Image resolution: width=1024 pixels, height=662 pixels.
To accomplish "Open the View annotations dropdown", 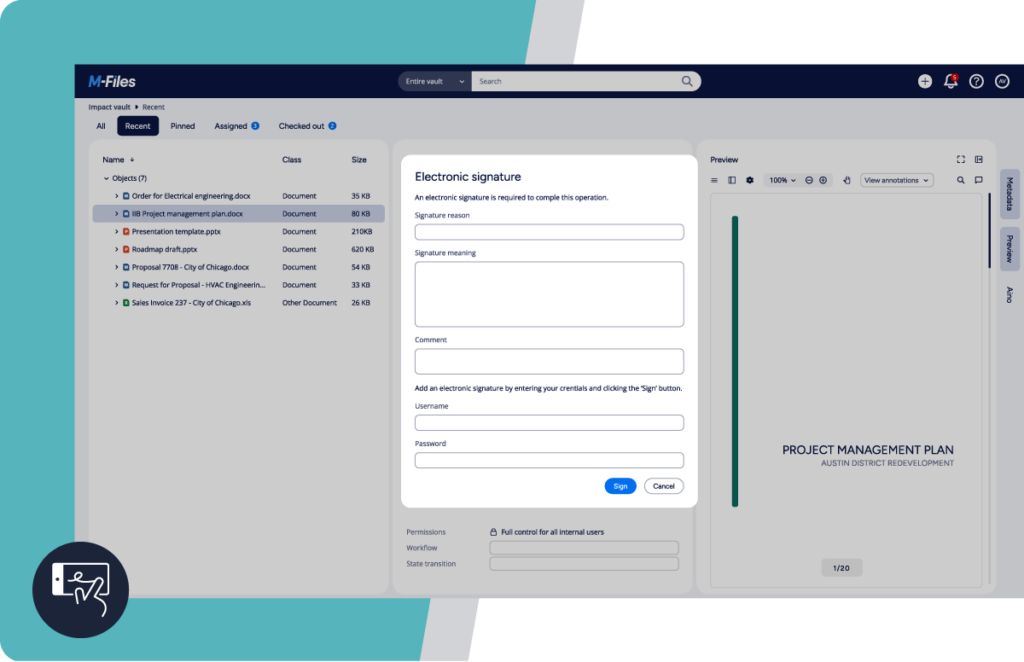I will (x=897, y=180).
